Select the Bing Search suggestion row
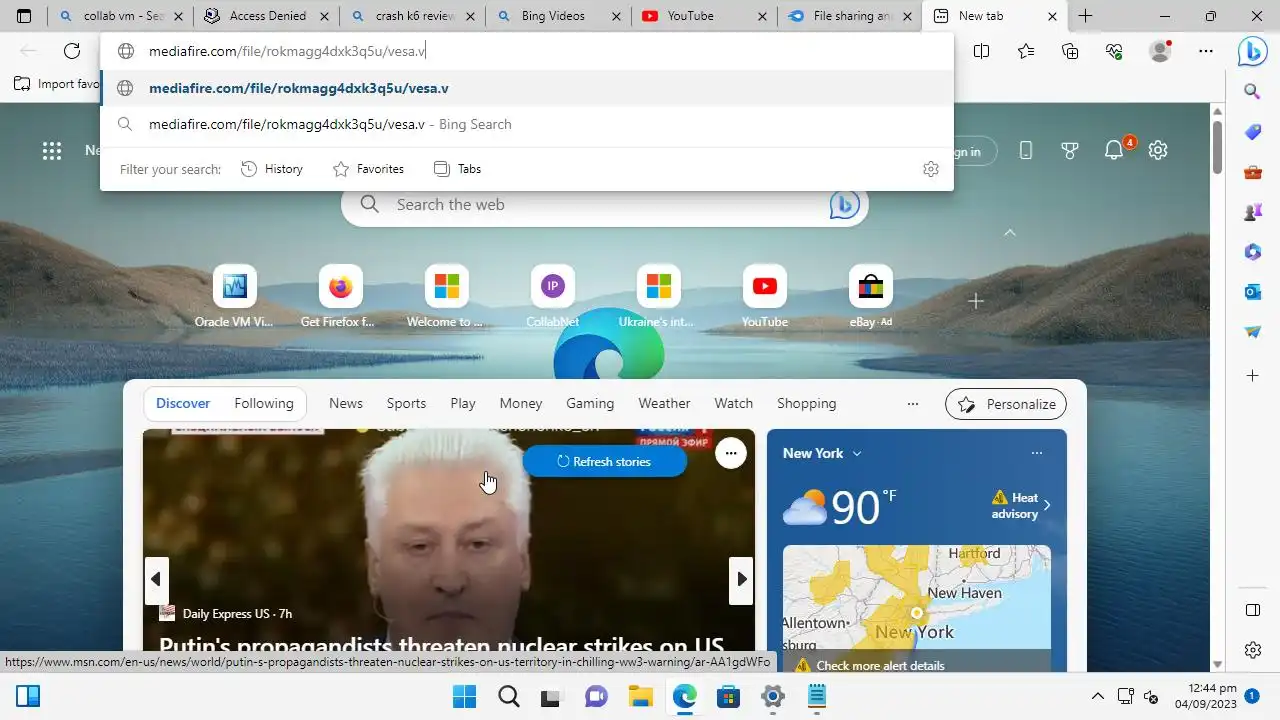 (x=527, y=124)
